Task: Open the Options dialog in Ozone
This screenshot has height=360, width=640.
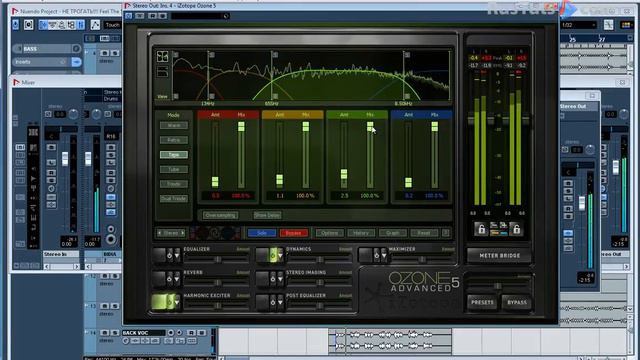Action: (x=330, y=233)
